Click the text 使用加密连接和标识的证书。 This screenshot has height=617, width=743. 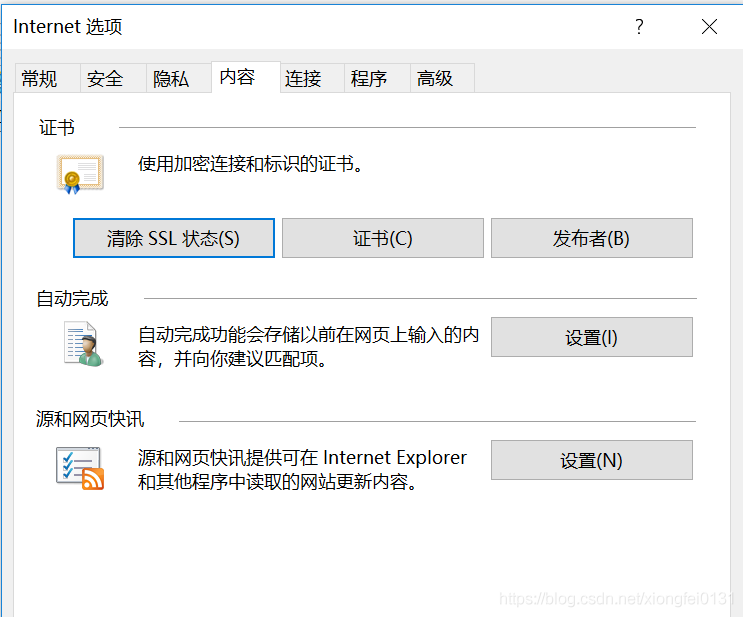pos(251,164)
